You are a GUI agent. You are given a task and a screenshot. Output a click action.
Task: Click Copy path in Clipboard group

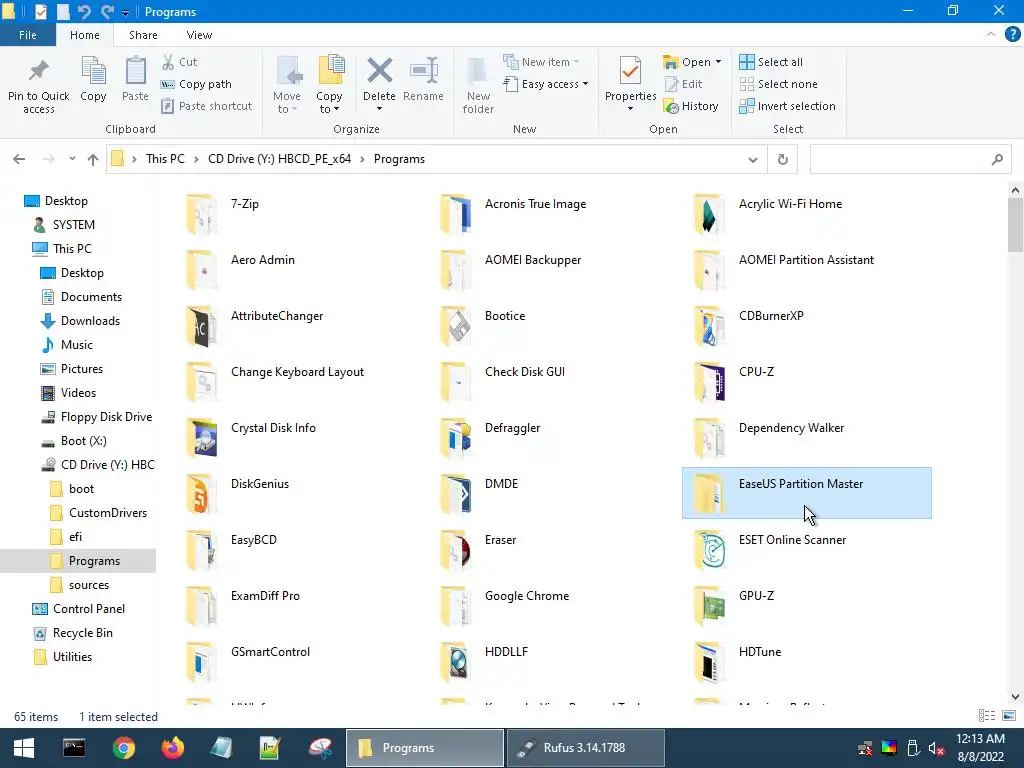pos(196,84)
